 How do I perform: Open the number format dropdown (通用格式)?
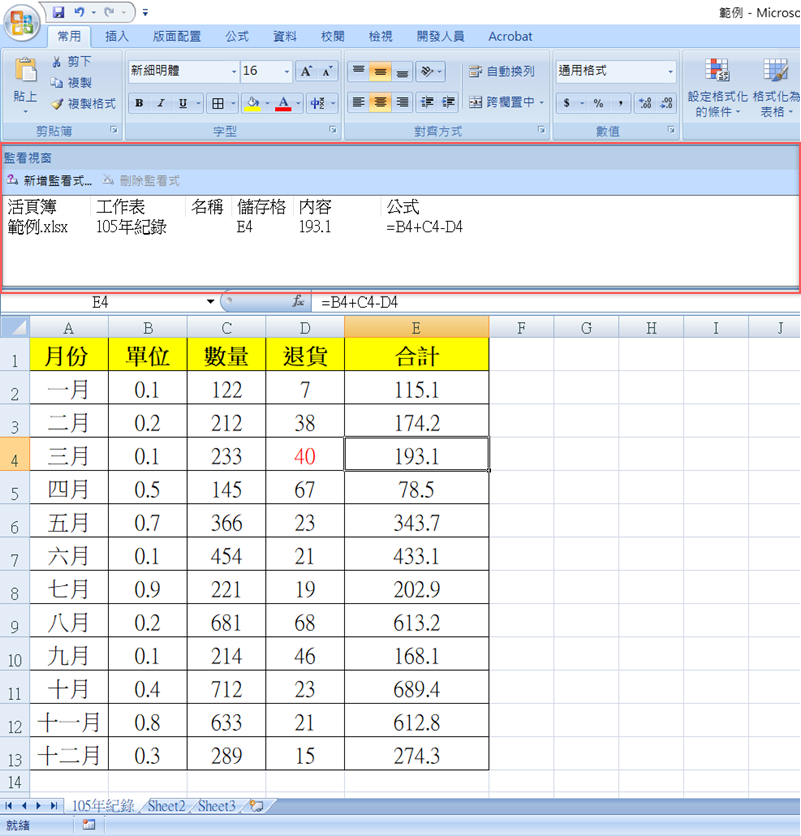click(670, 71)
